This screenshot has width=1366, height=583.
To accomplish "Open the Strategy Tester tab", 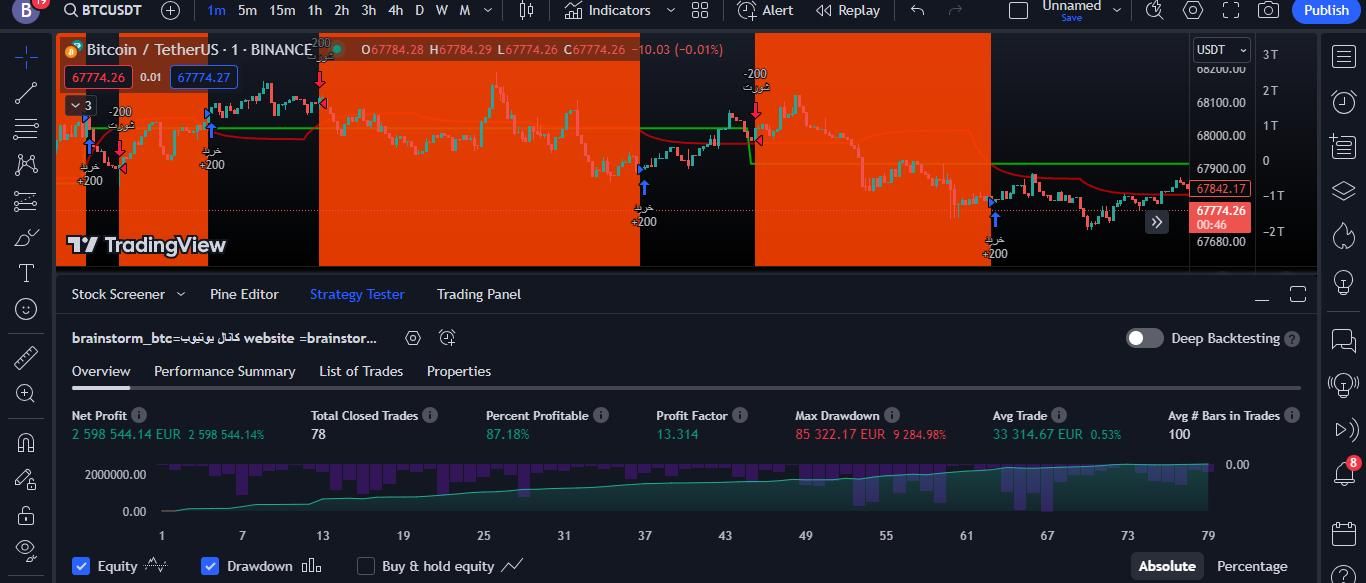I will 357,294.
